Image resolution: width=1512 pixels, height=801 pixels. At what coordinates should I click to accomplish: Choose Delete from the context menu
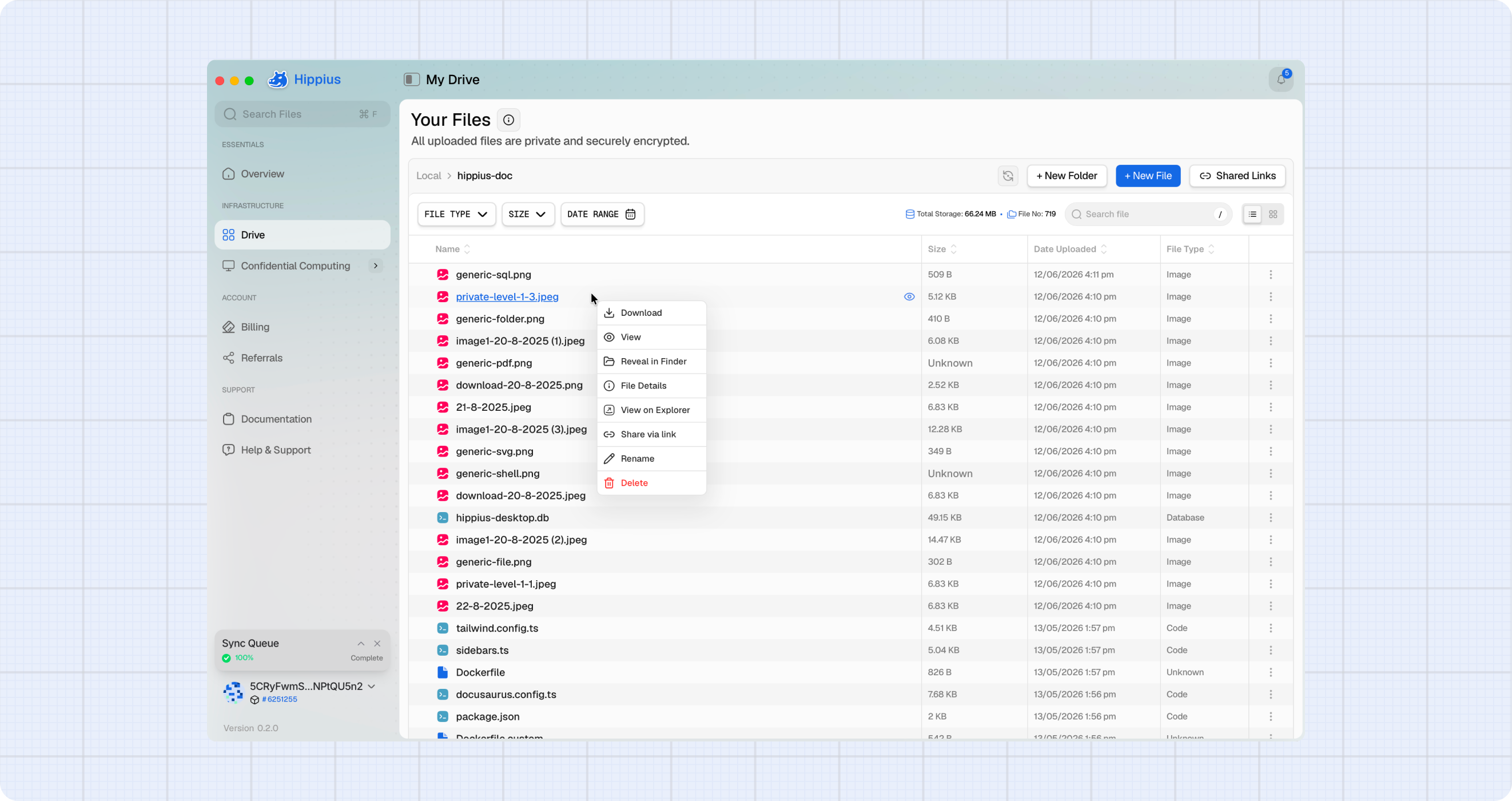tap(651, 483)
